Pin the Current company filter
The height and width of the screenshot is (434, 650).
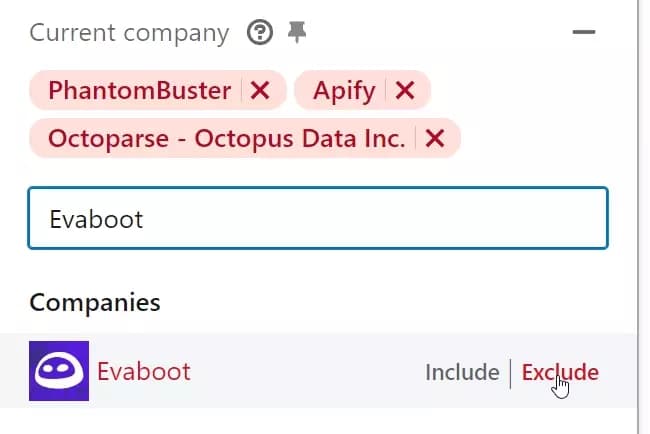pyautogui.click(x=297, y=32)
